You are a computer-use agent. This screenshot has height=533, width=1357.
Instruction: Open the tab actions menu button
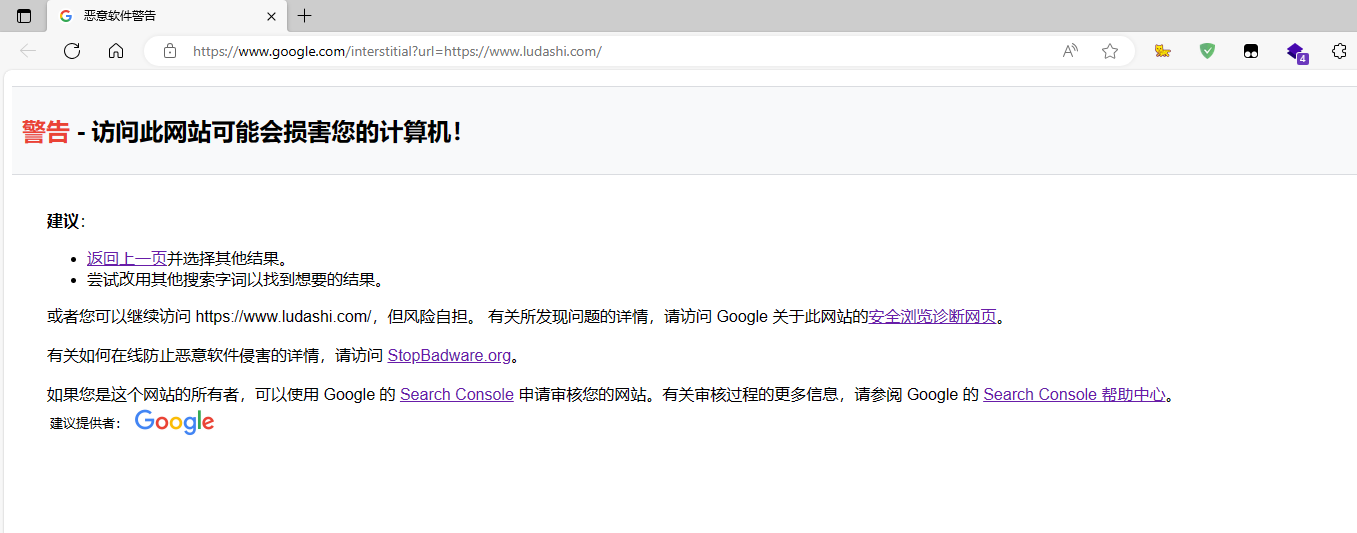24,16
